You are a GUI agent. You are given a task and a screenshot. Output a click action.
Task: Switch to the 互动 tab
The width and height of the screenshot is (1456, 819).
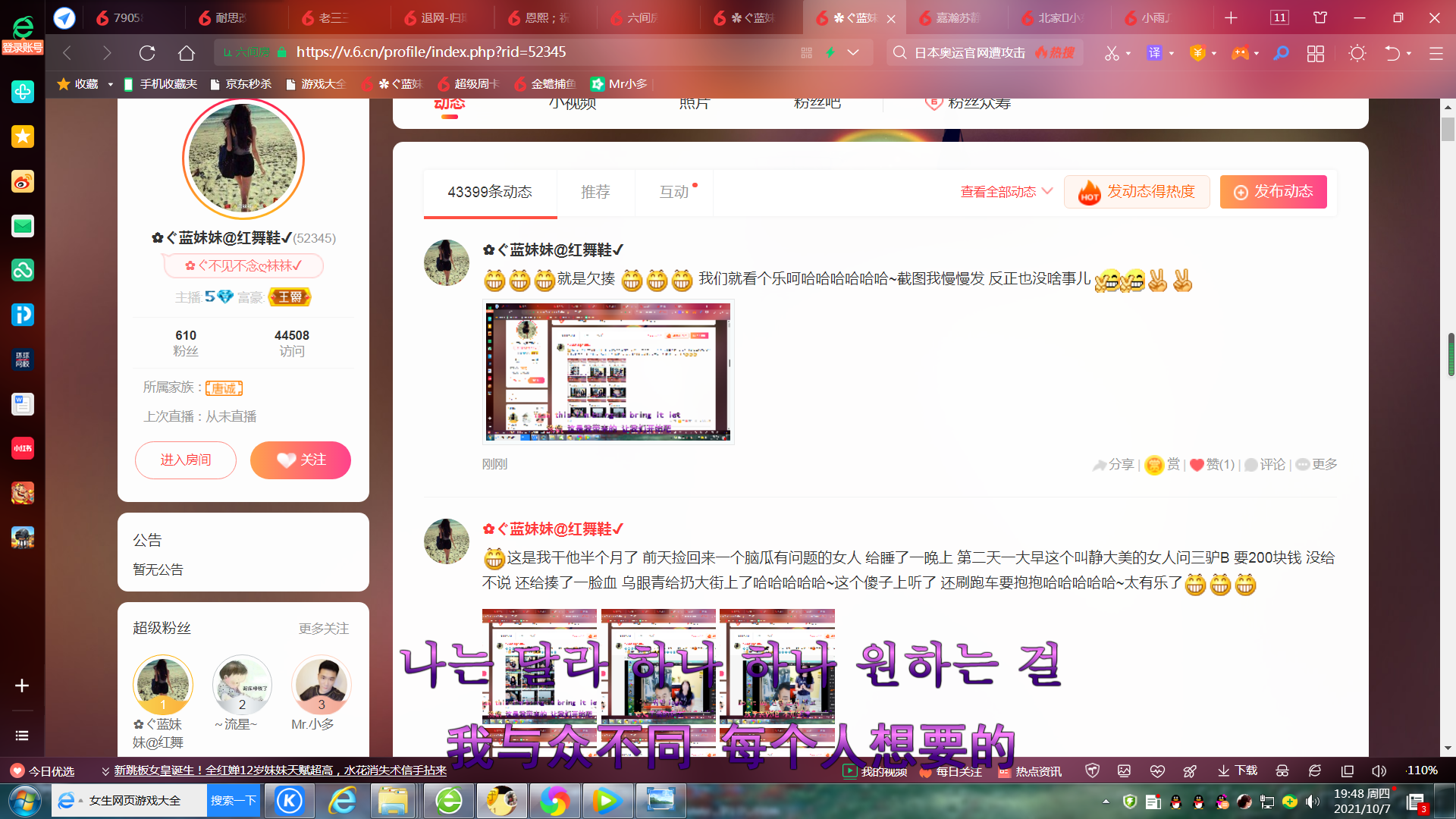[674, 192]
